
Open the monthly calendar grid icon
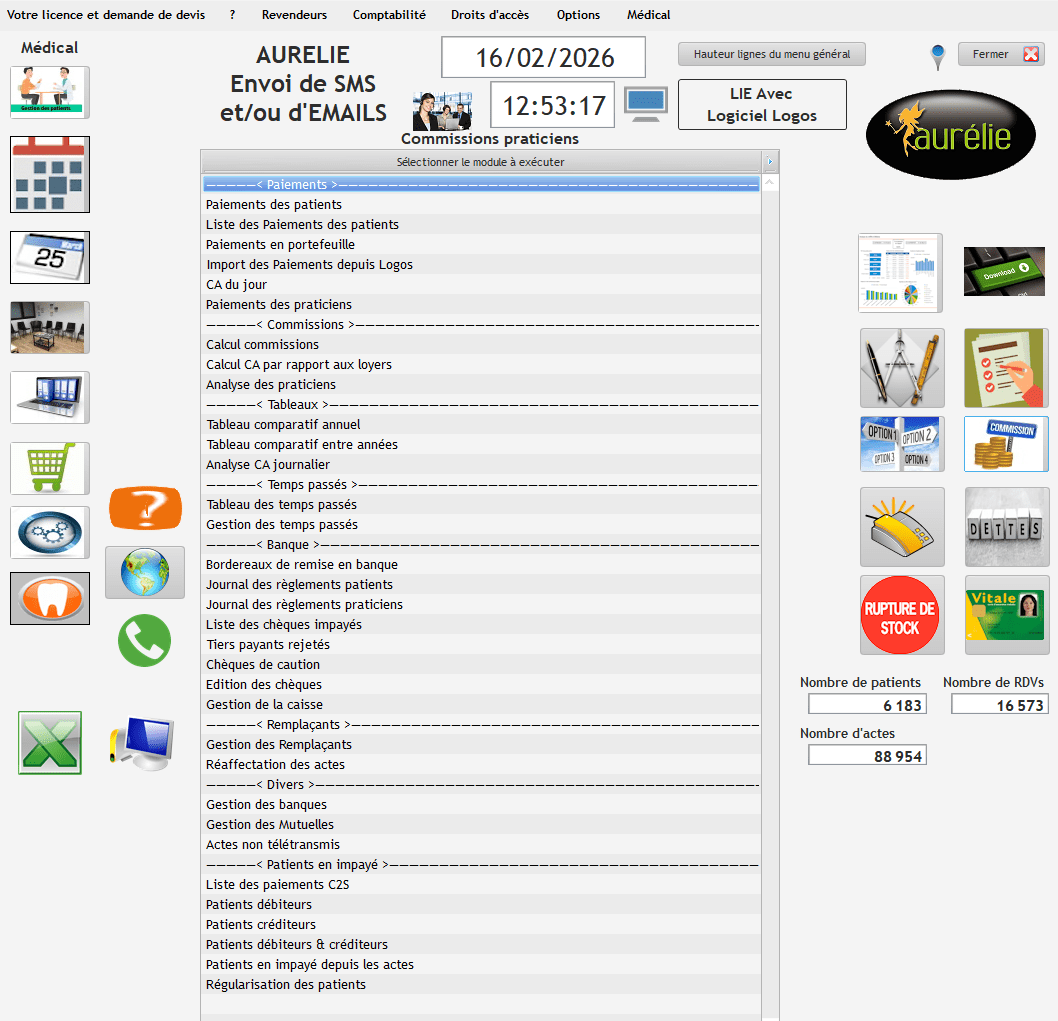[x=50, y=174]
